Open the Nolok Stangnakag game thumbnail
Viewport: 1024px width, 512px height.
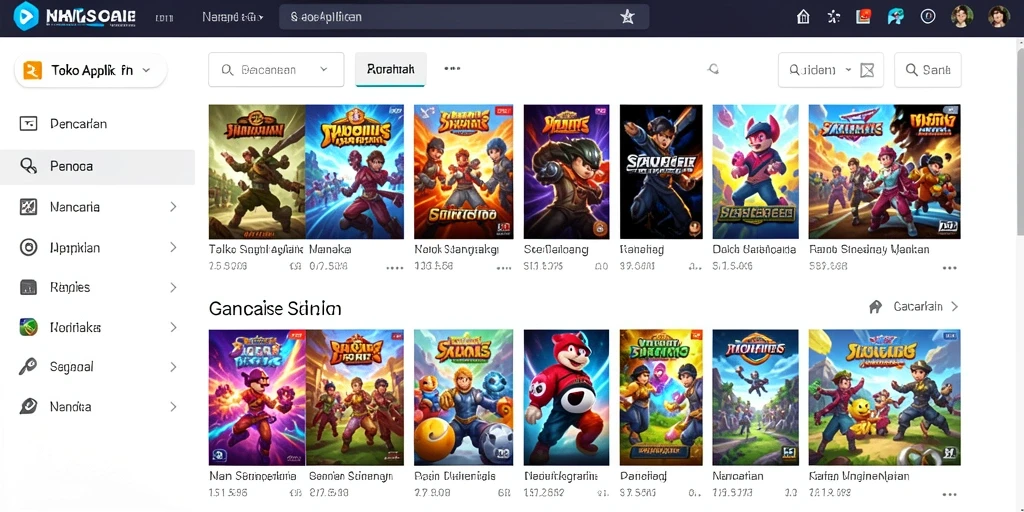pyautogui.click(x=463, y=172)
